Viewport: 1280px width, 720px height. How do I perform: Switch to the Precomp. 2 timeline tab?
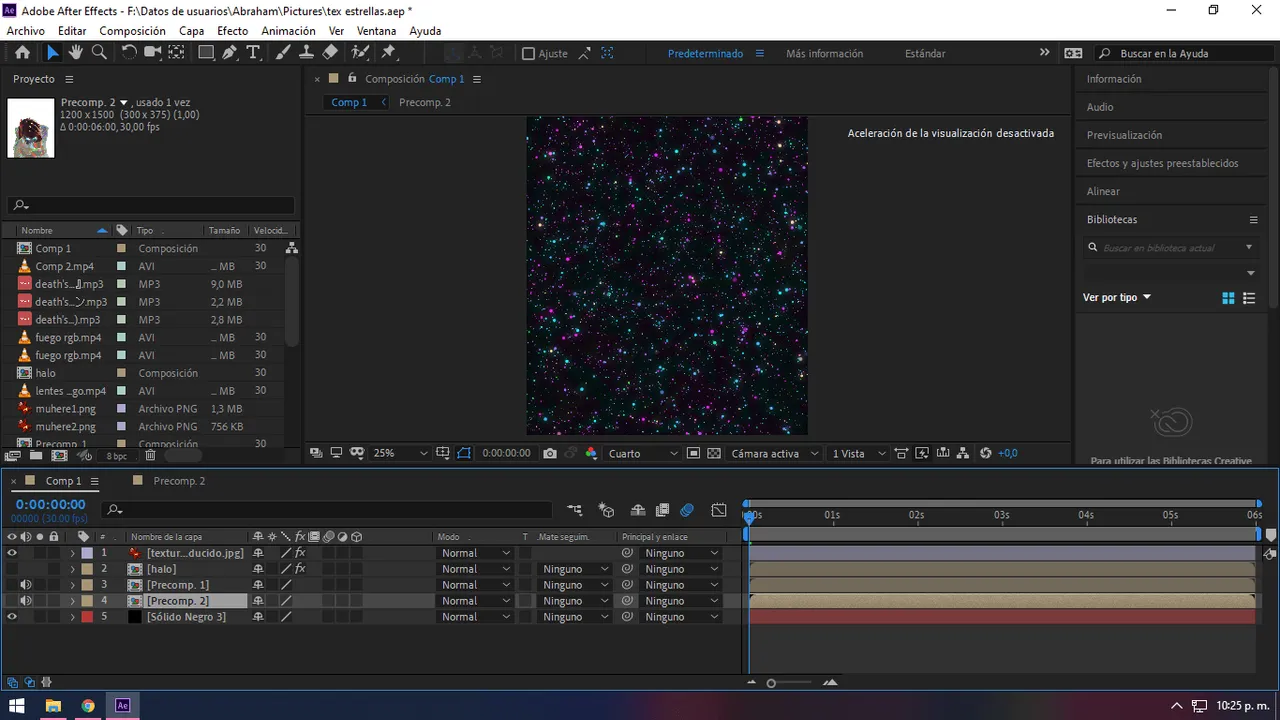[179, 481]
